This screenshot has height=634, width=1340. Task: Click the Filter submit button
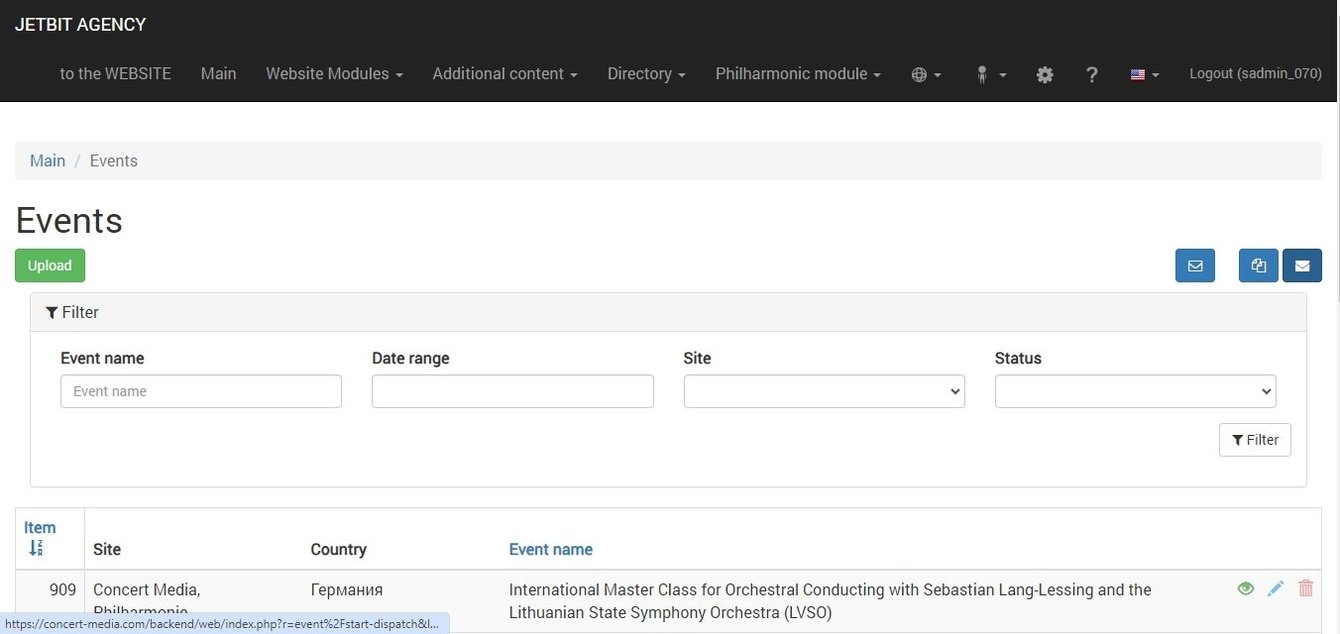(x=1254, y=440)
